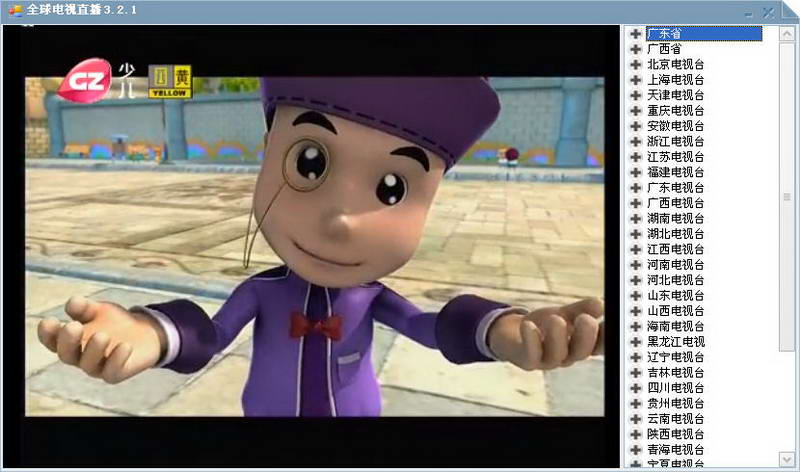Viewport: 800px width, 472px height.
Task: Click the plus icon beside 浙江电视台
Action: (x=636, y=142)
